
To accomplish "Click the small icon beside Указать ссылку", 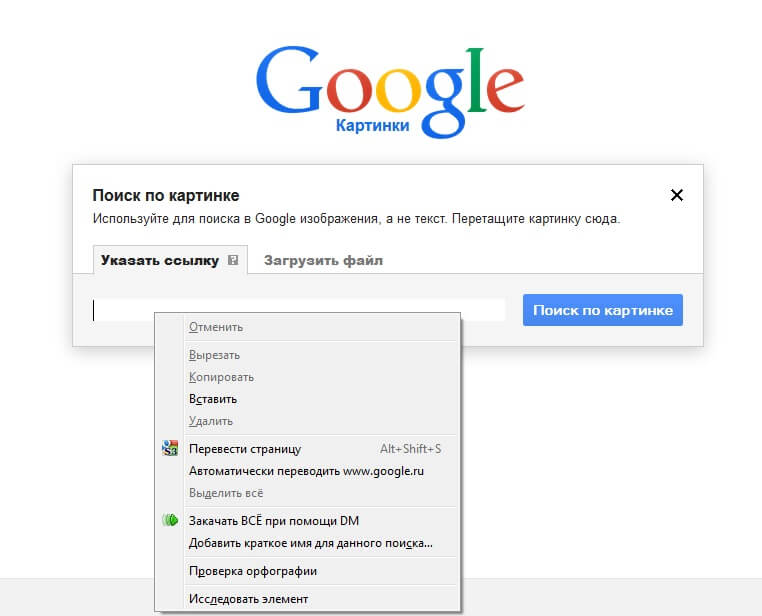I will click(x=233, y=260).
